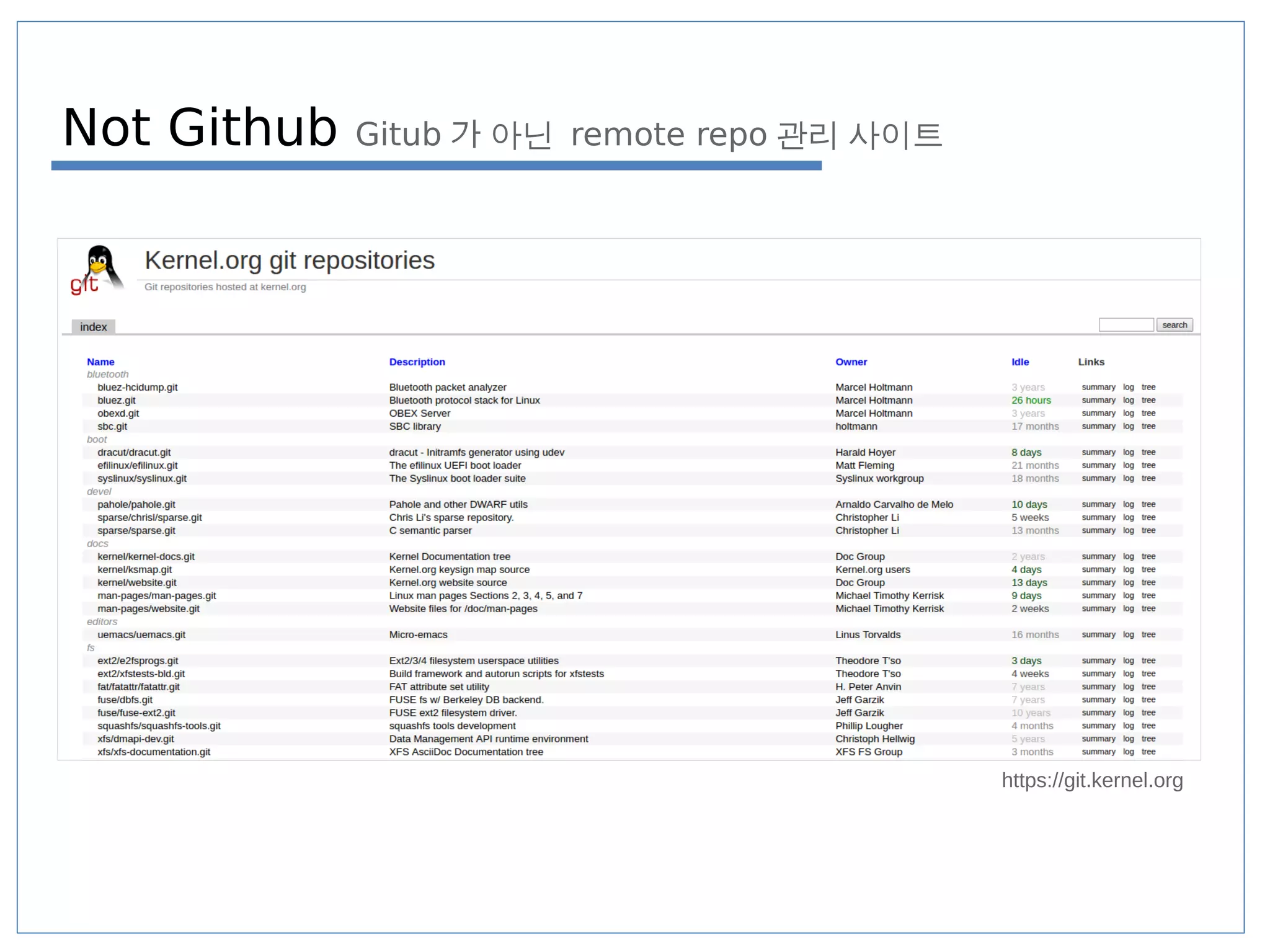
Task: Click summary link for bluez-hcidump.git
Action: 1098,388
